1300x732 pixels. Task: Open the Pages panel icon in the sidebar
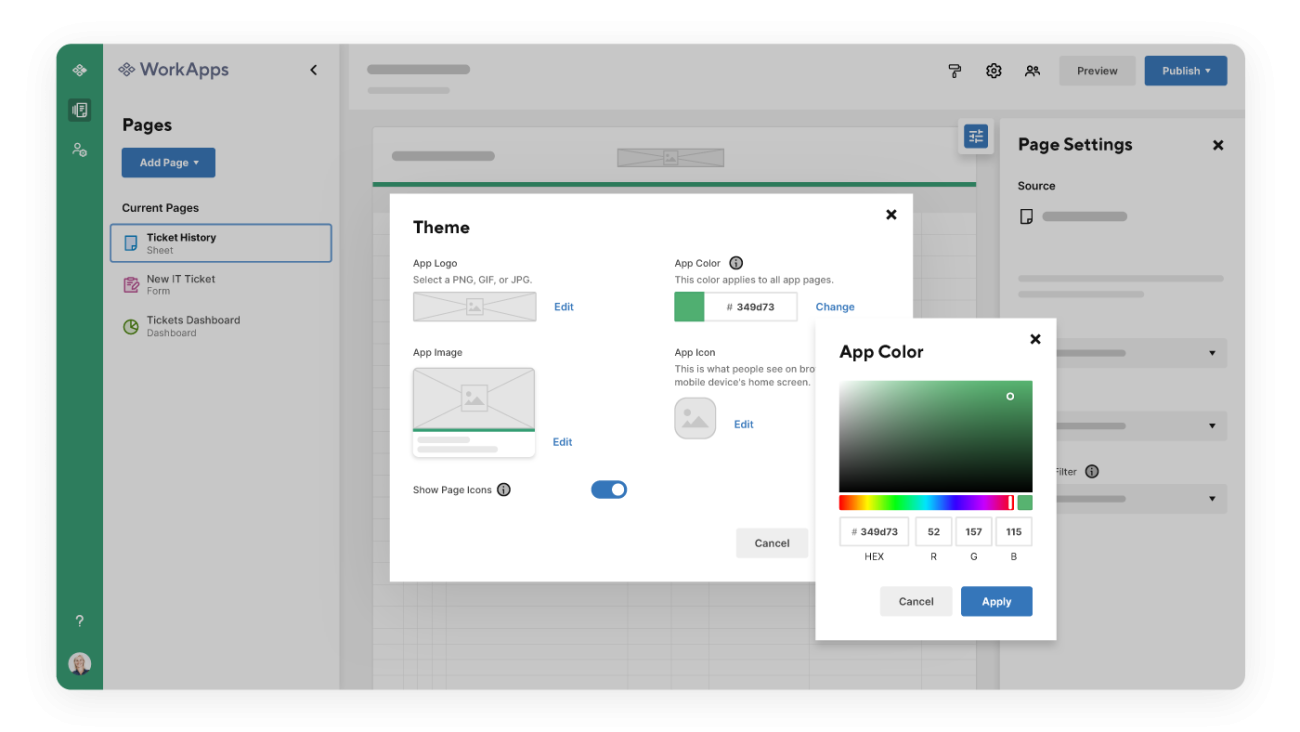coord(79,110)
